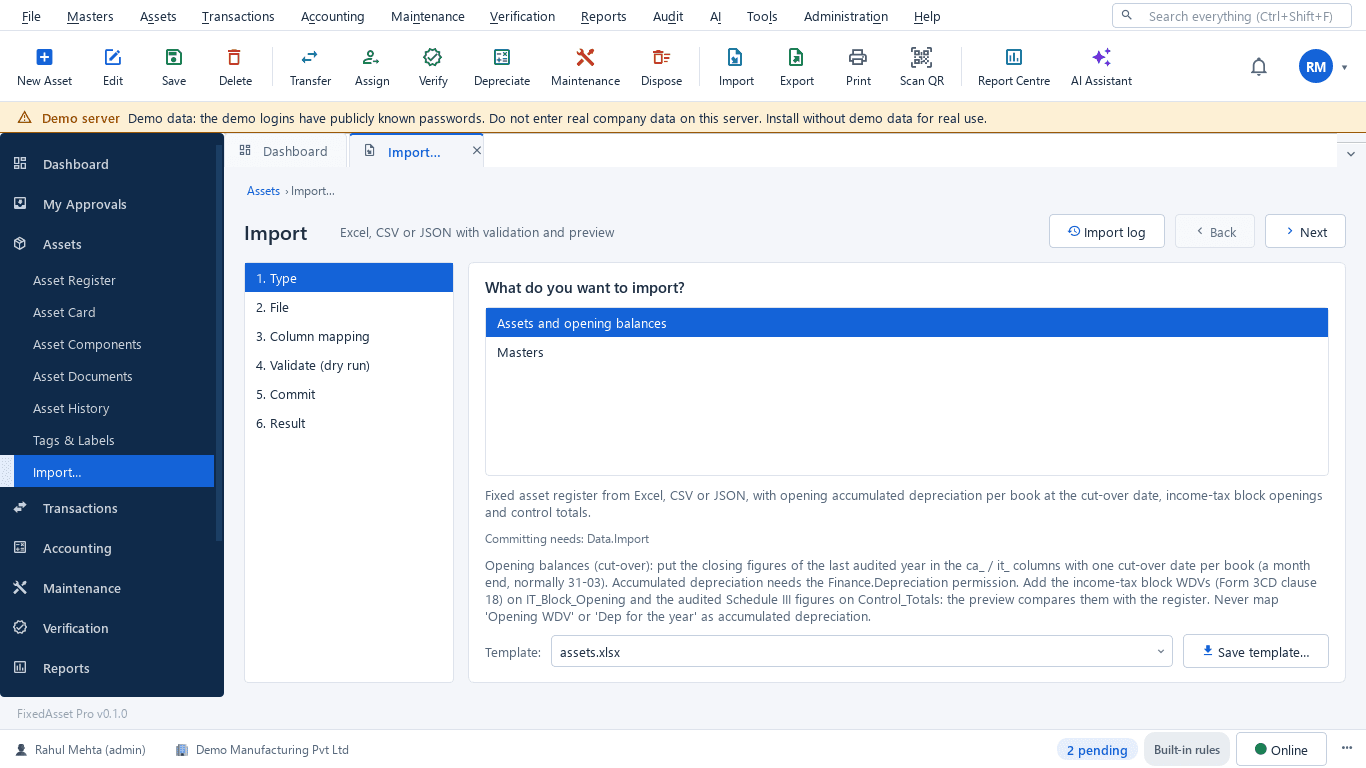Close the Import tab
Screen dimensions: 1366x768
[477, 150]
